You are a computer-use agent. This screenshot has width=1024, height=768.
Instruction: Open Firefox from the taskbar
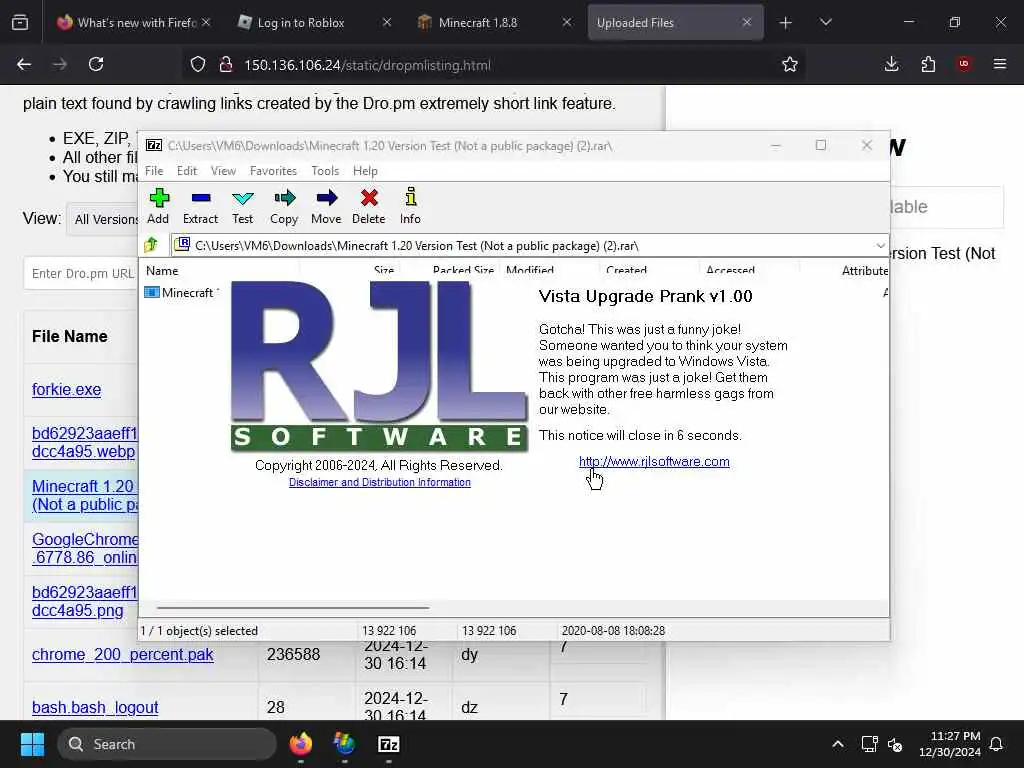click(x=301, y=744)
